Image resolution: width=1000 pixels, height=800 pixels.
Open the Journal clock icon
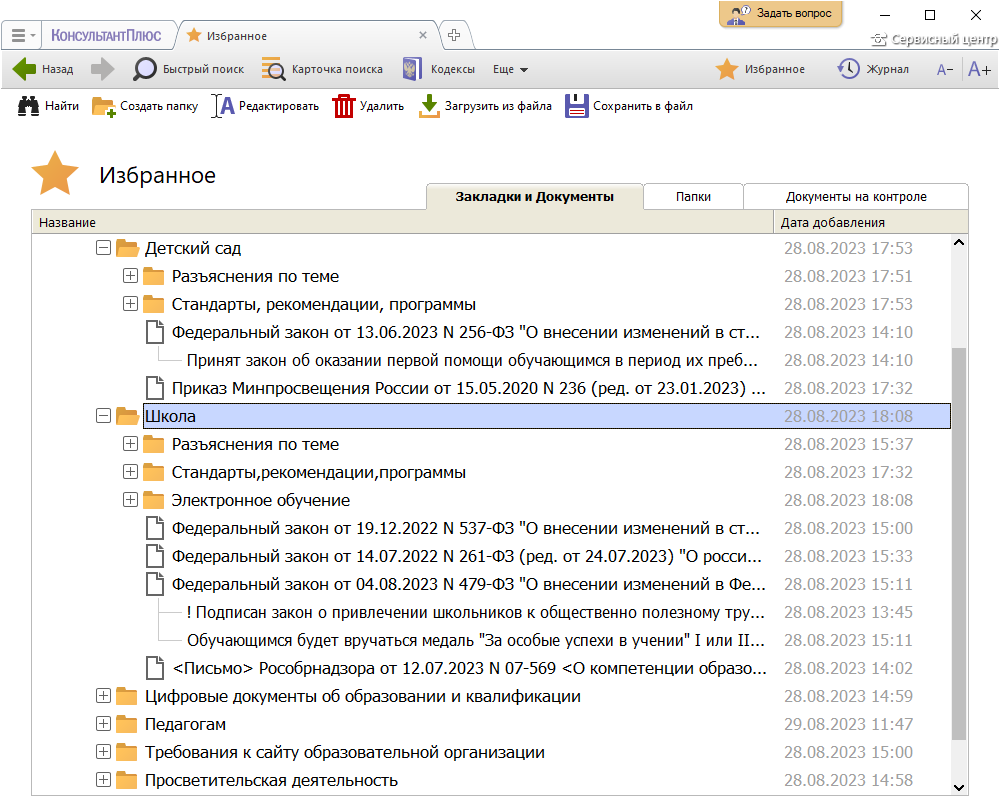tap(848, 69)
